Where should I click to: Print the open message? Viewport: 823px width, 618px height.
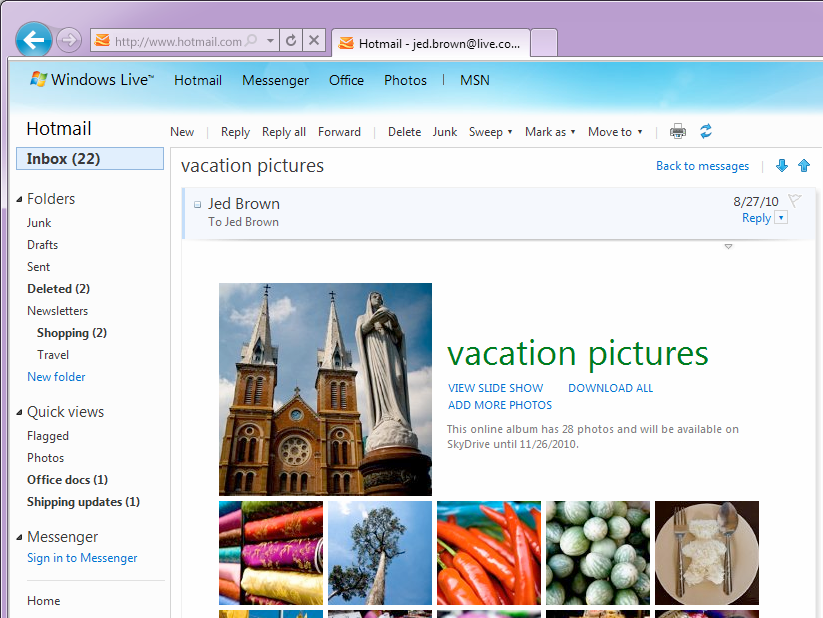pos(678,131)
